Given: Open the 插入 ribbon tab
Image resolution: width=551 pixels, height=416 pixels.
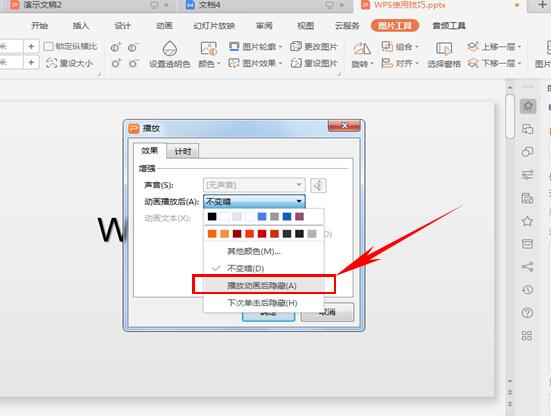Looking at the screenshot, I should (81, 26).
